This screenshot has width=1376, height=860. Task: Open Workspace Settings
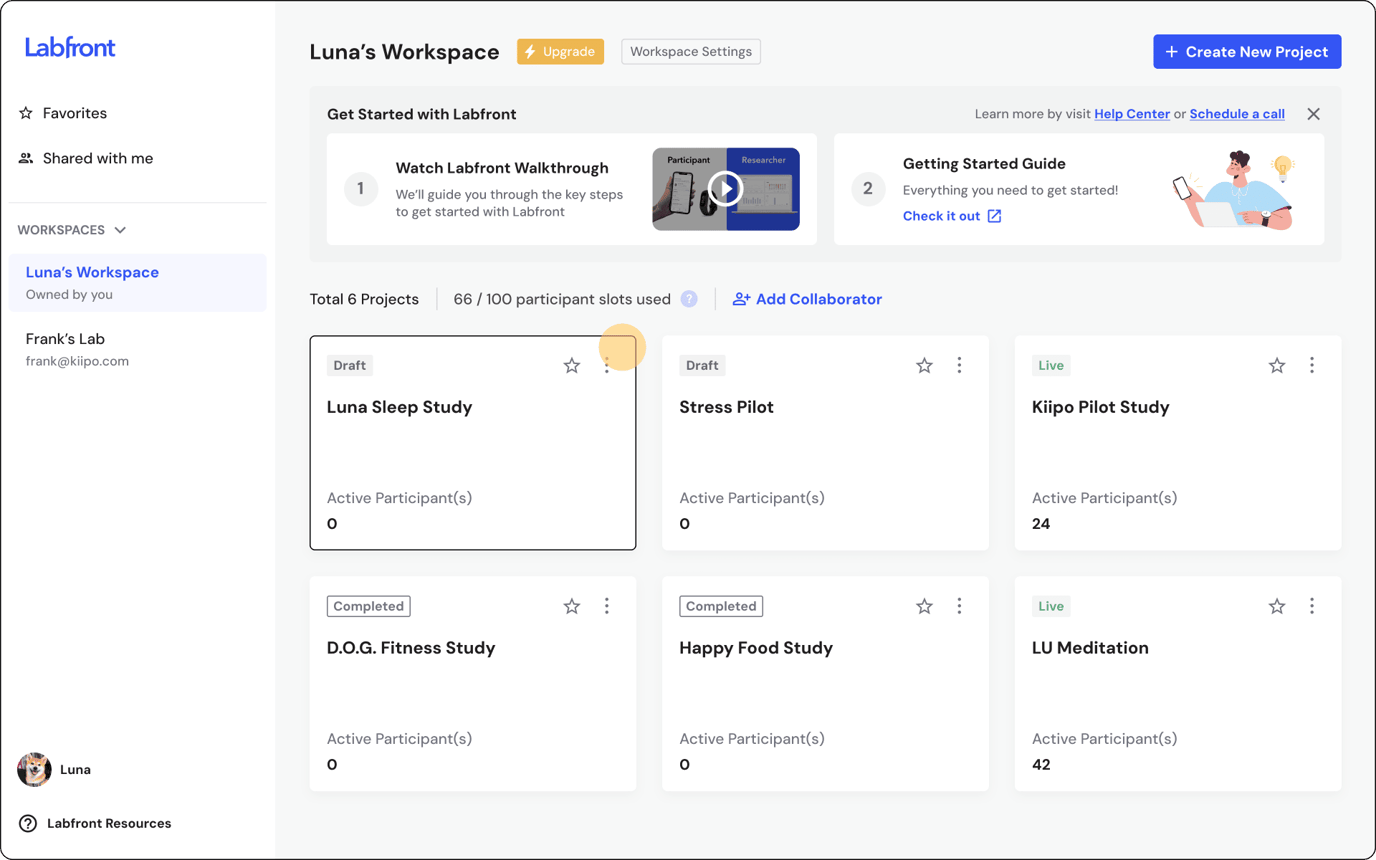(x=690, y=51)
